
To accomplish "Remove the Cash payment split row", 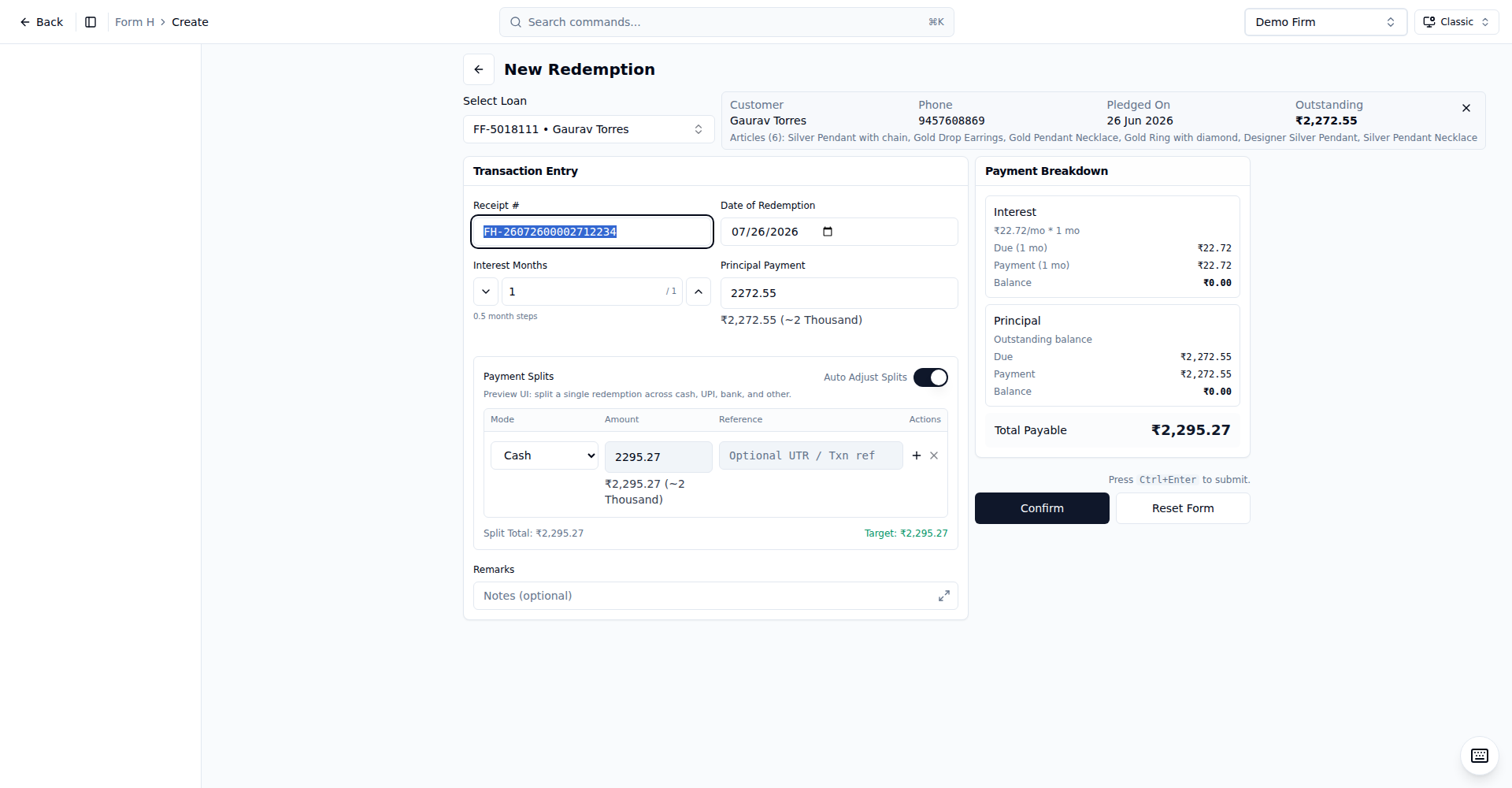I will pyautogui.click(x=934, y=455).
